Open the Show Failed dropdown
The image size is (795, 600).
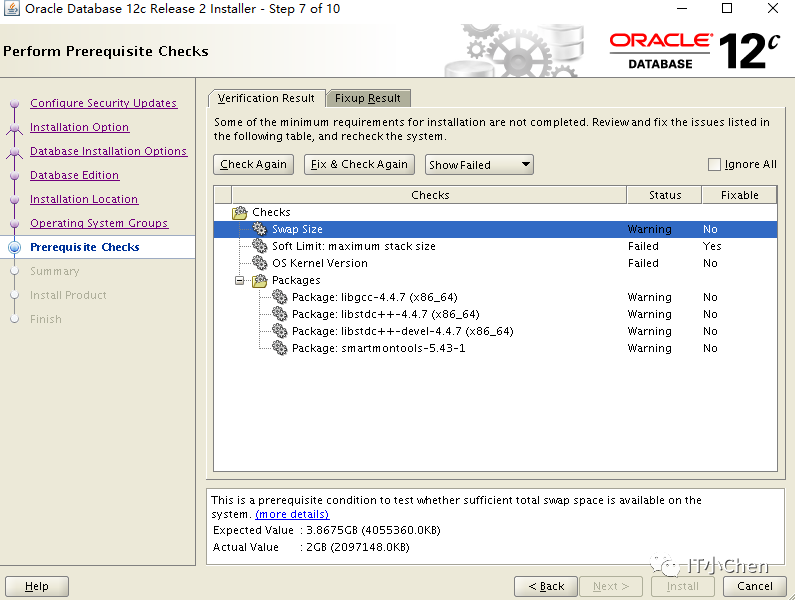(479, 165)
